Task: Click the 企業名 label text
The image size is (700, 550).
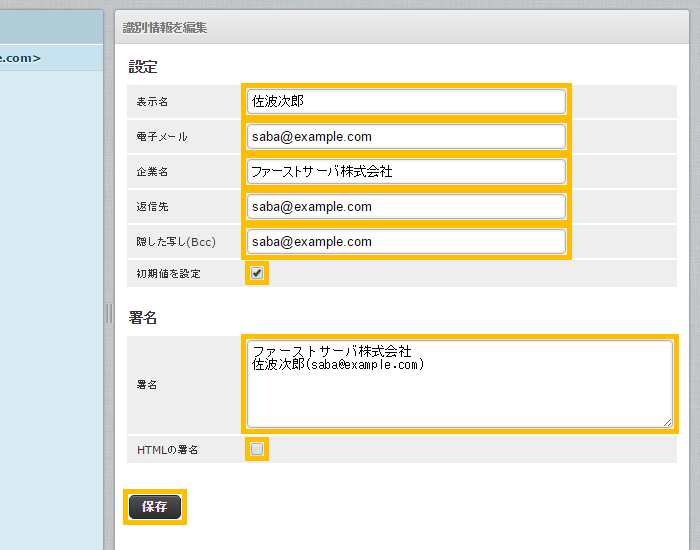Action: tap(153, 172)
